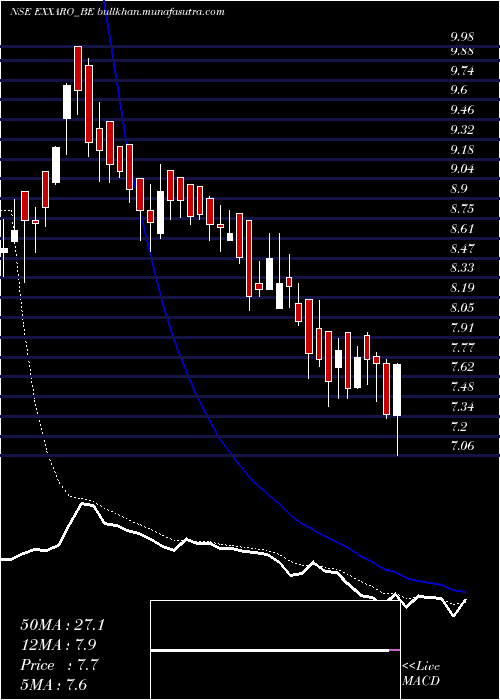Click the 9.46 price axis label

(x=462, y=110)
